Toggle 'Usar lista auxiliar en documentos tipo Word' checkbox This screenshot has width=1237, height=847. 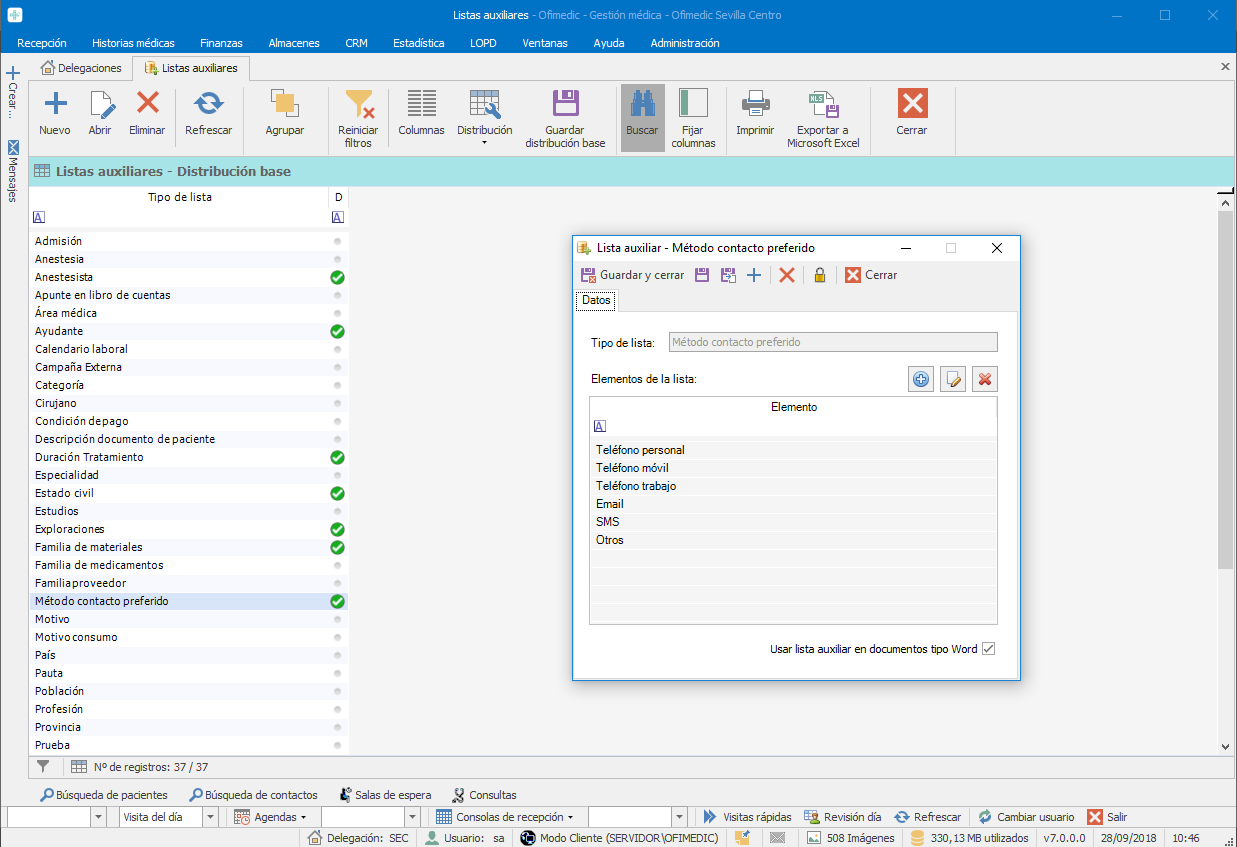tap(988, 649)
